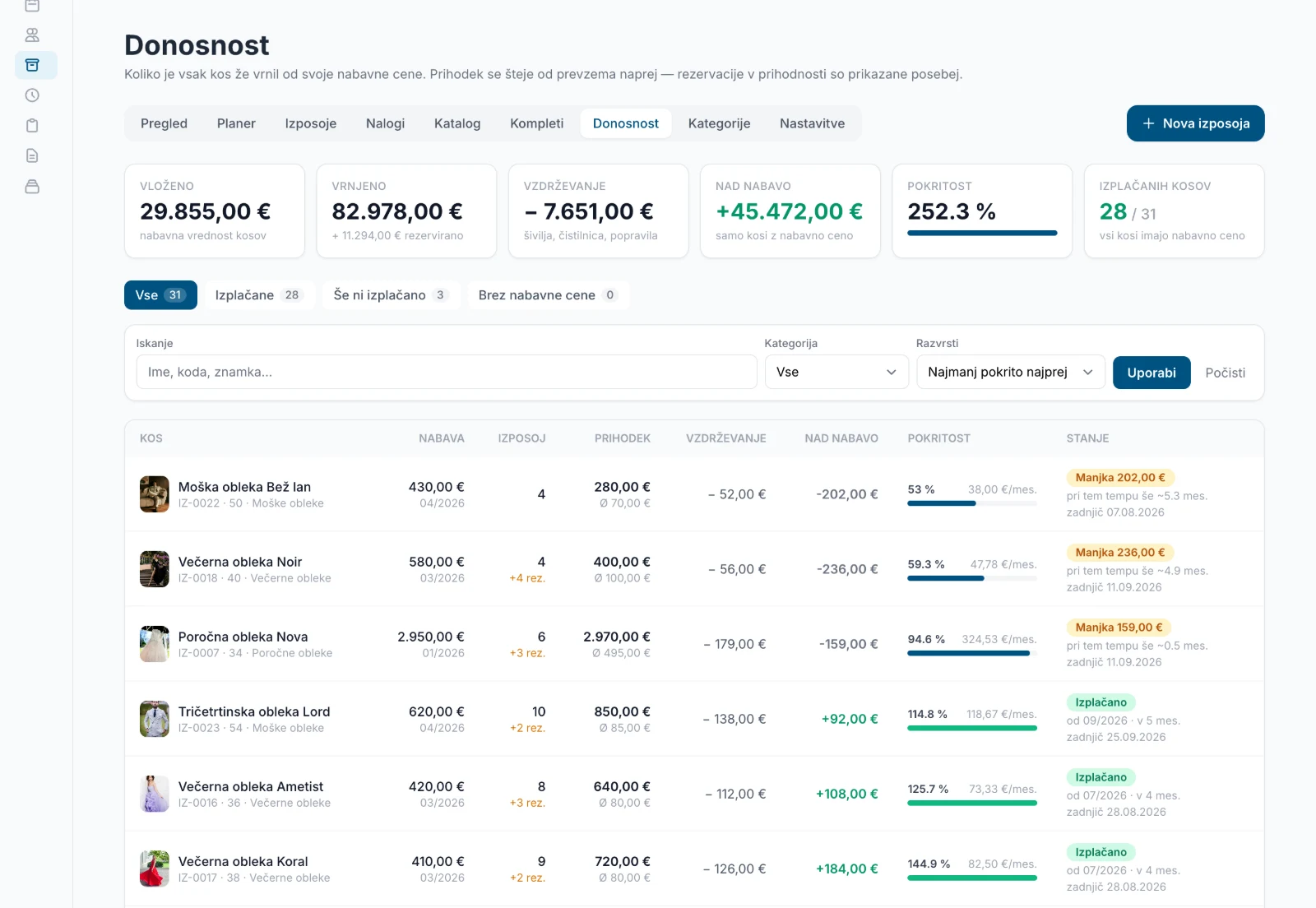Click Večerna obleka Ametist thumbnail

[155, 794]
